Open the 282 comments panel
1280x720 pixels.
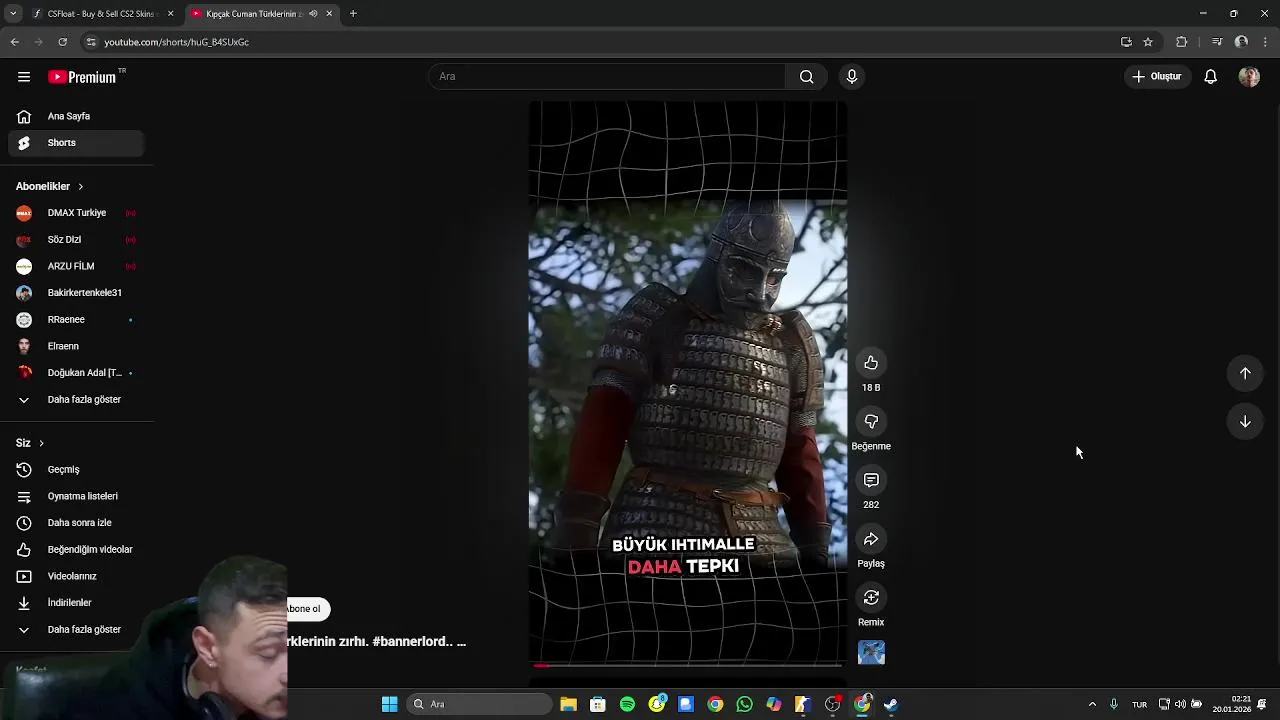(x=871, y=481)
